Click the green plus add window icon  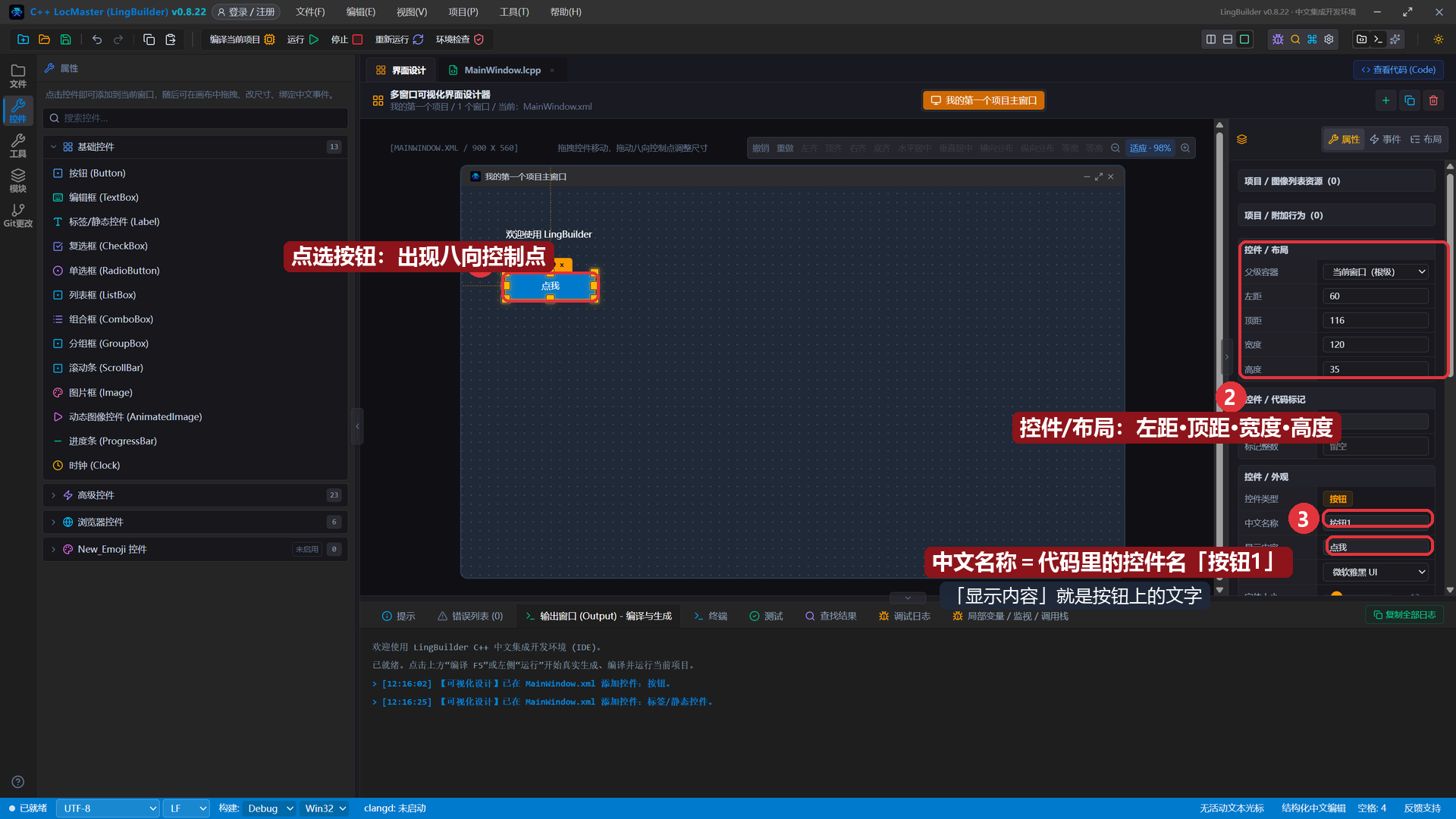pyautogui.click(x=1385, y=100)
